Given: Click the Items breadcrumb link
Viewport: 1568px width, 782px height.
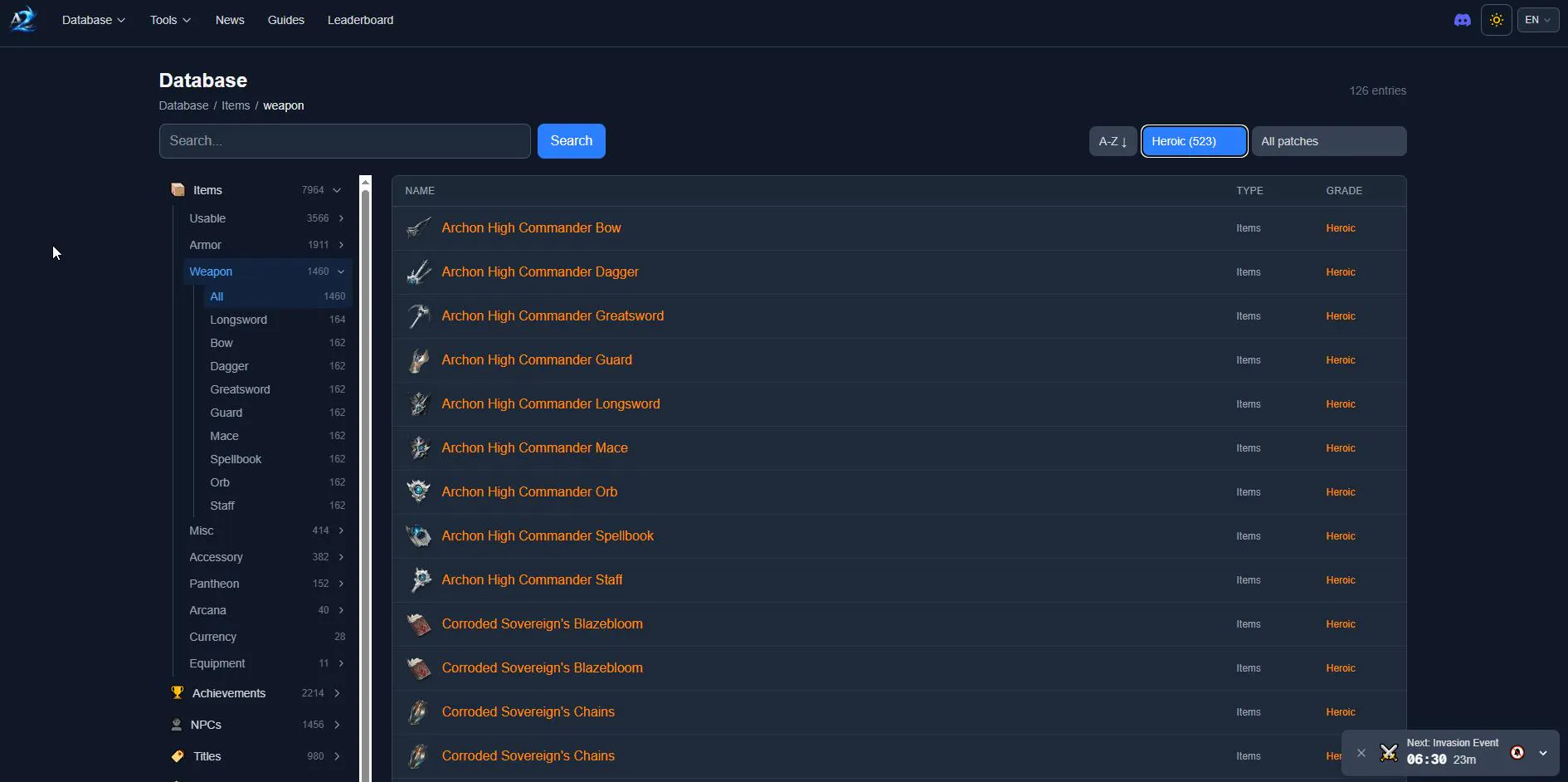Looking at the screenshot, I should point(236,105).
